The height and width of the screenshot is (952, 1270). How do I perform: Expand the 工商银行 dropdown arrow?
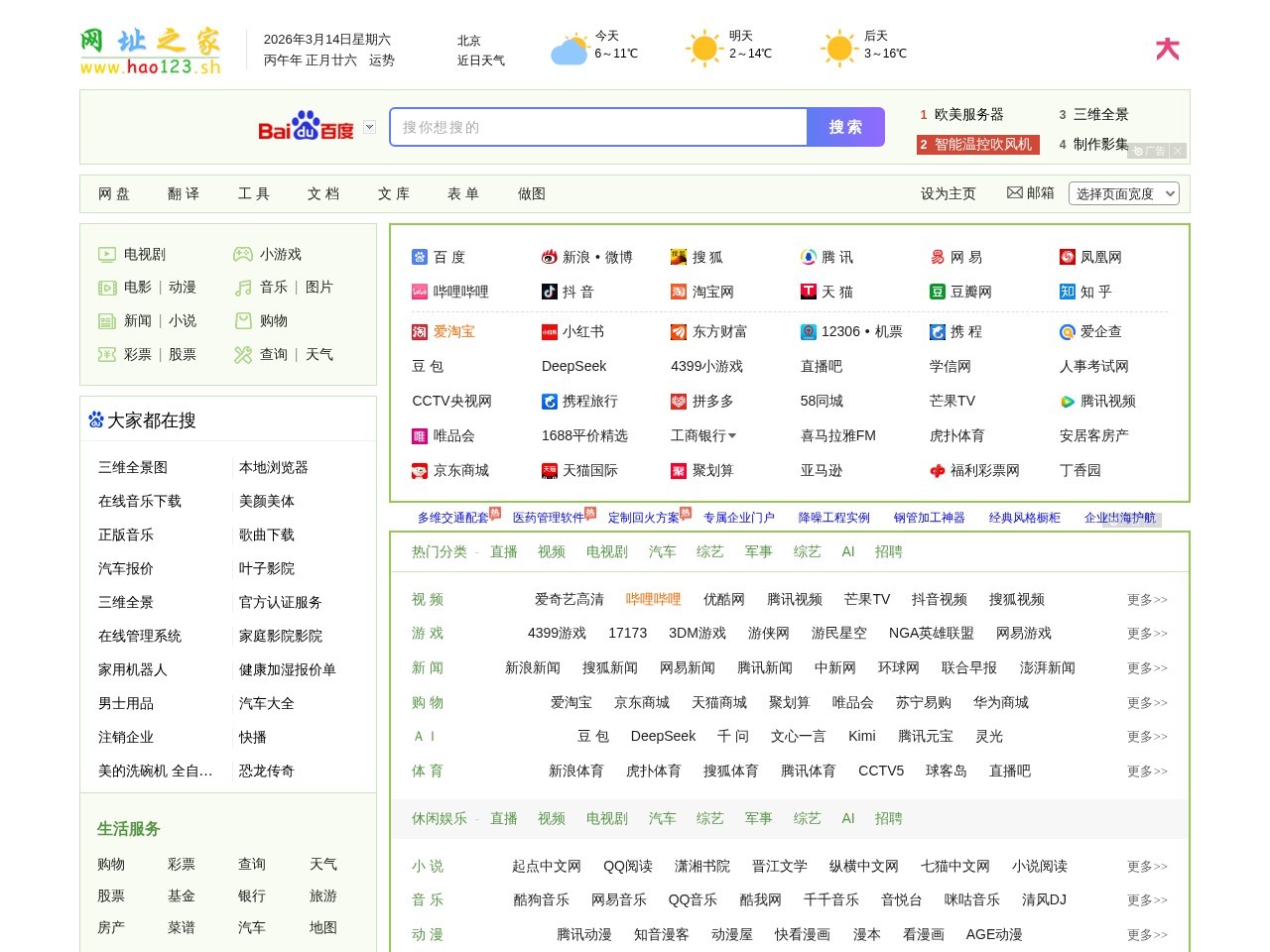point(732,436)
